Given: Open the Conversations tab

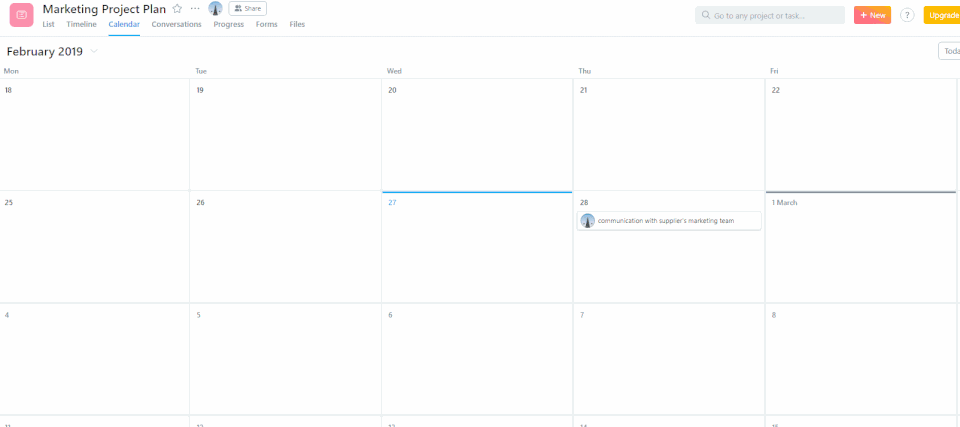Looking at the screenshot, I should 176,25.
